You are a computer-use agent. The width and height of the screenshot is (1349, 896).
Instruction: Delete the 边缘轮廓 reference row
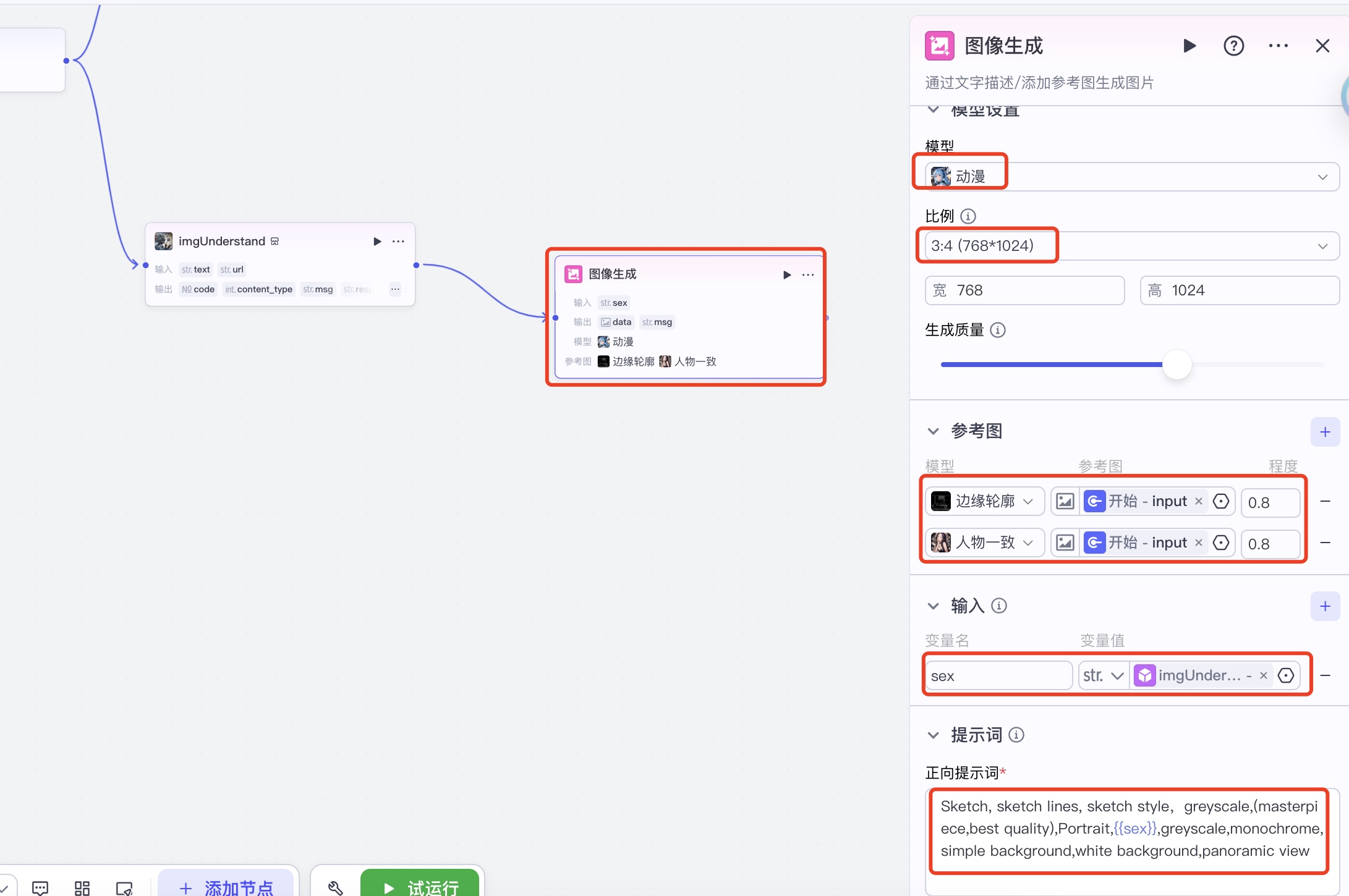tap(1325, 501)
